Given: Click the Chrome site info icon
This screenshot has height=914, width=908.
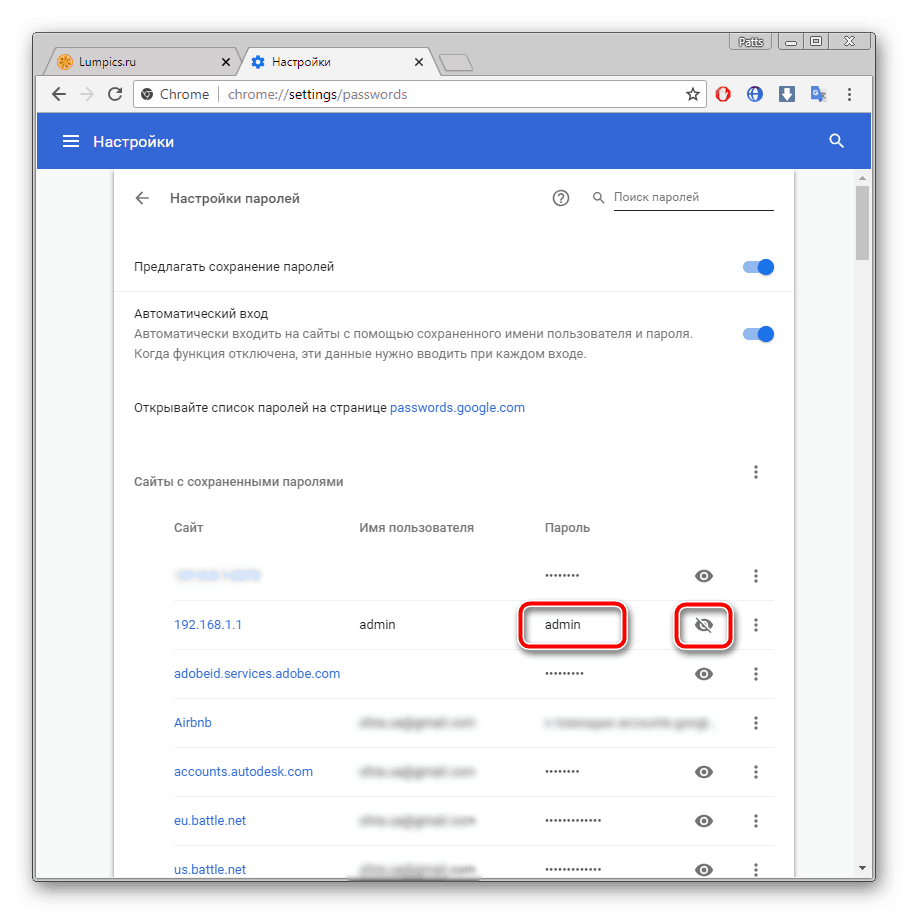Looking at the screenshot, I should click(147, 94).
